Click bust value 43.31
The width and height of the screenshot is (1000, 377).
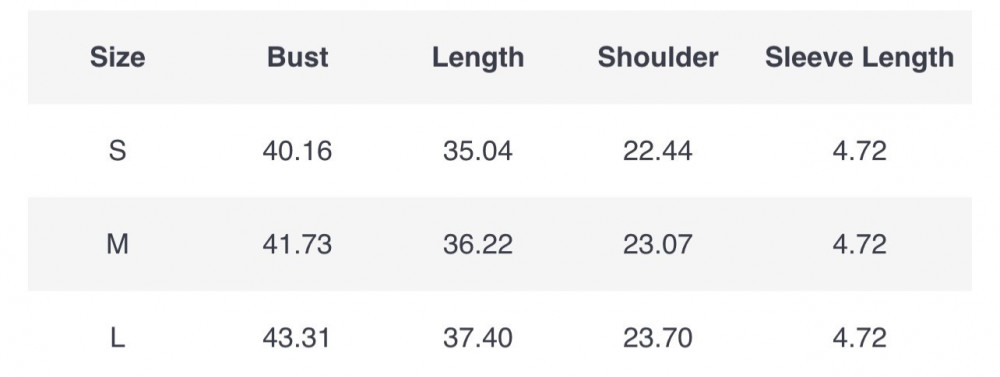click(297, 337)
